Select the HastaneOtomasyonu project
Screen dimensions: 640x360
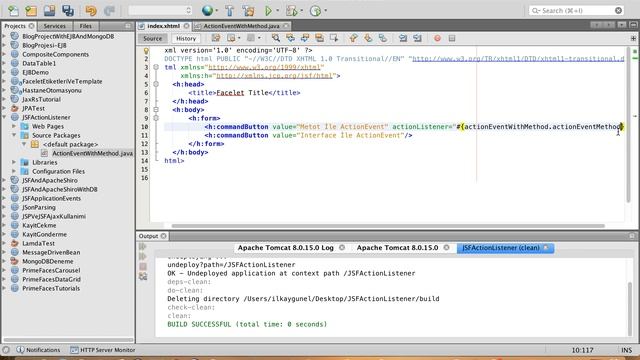tap(52, 90)
